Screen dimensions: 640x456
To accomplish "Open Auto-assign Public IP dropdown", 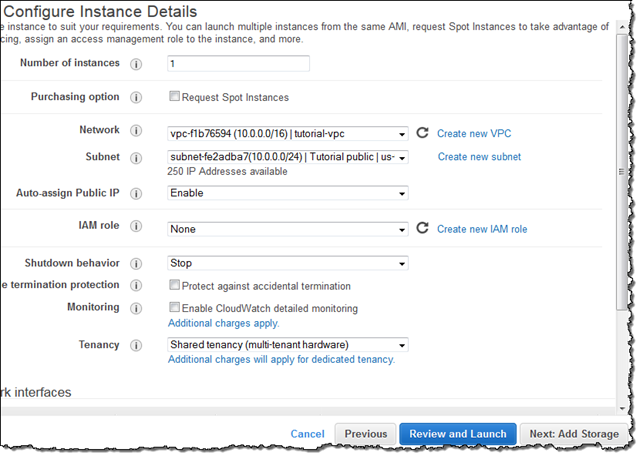I will tap(288, 193).
